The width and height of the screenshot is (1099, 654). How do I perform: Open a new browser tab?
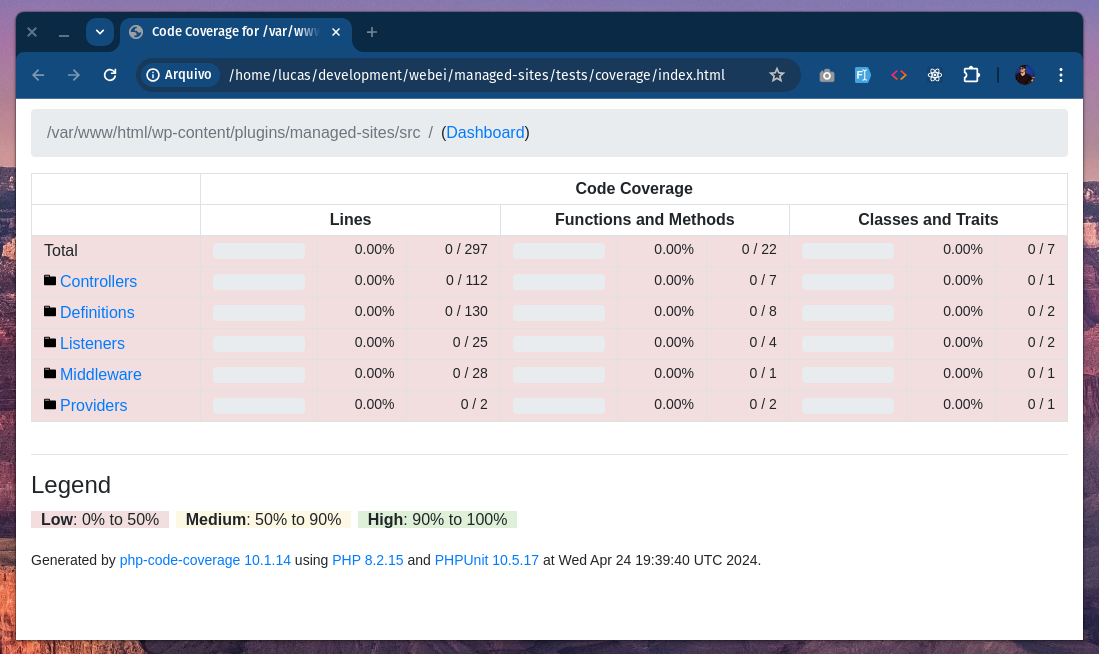(x=372, y=32)
